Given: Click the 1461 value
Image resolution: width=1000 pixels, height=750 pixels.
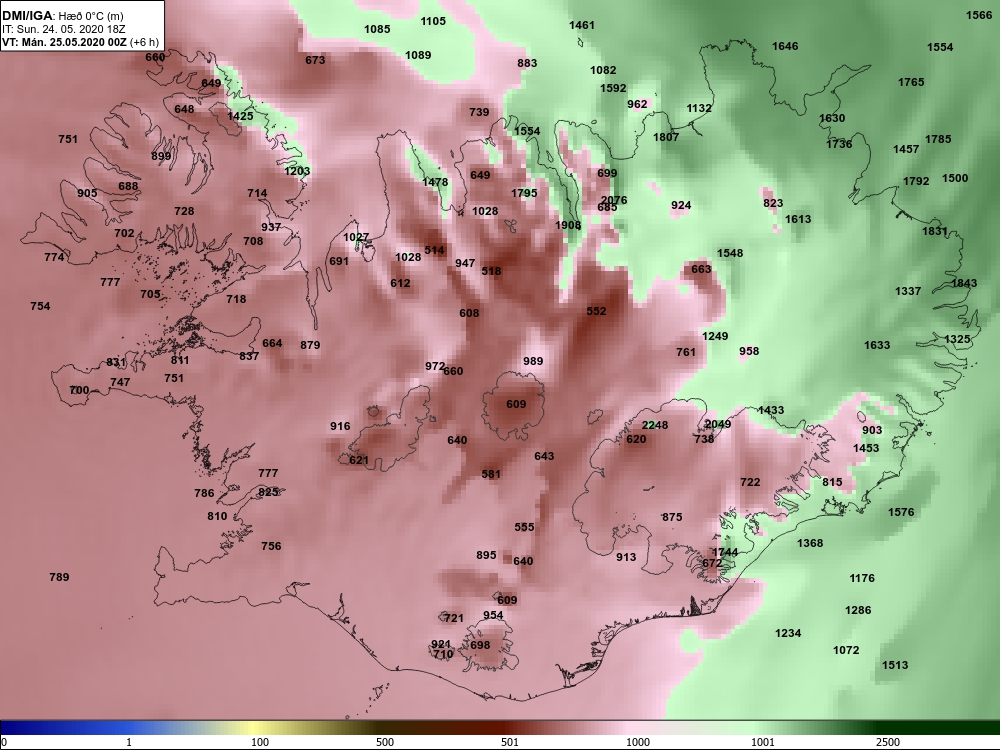Looking at the screenshot, I should click(582, 25).
